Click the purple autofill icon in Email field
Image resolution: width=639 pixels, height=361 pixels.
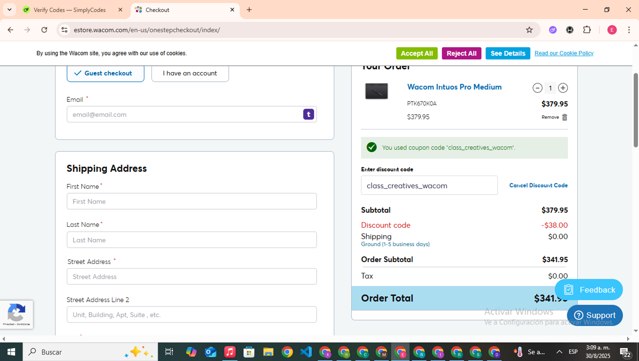[308, 114]
